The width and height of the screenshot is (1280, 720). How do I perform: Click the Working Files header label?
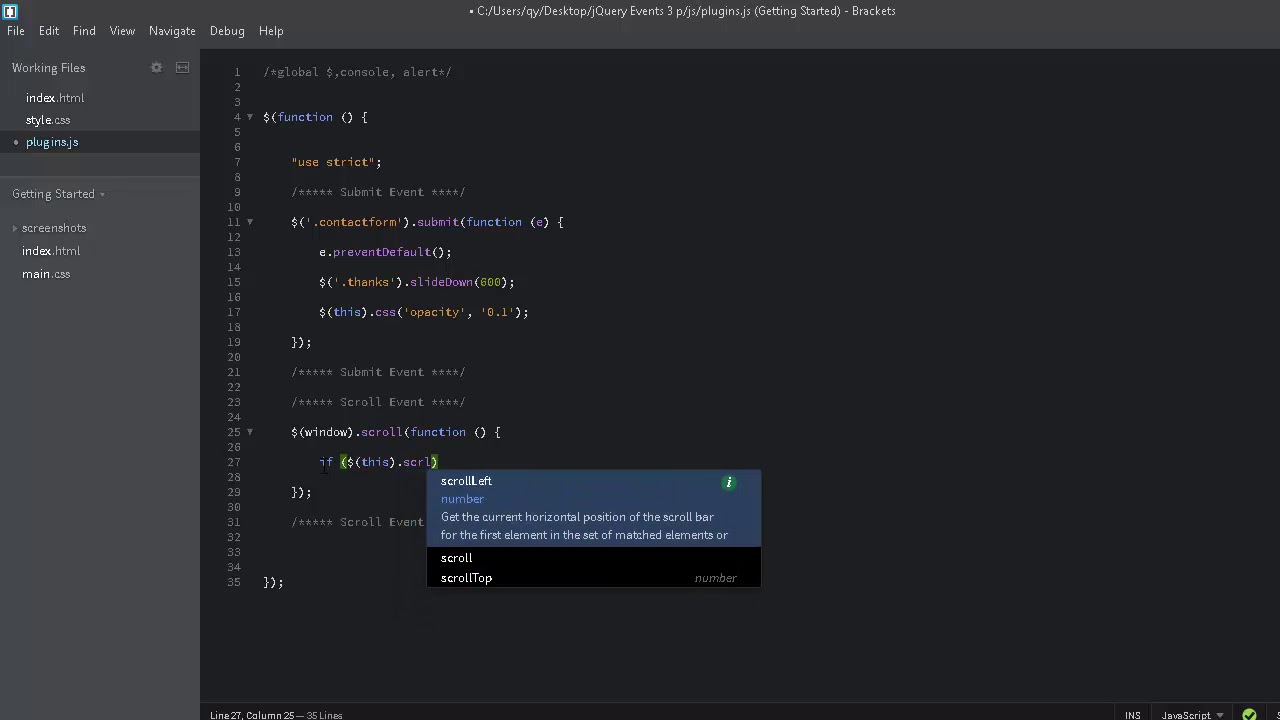click(49, 68)
